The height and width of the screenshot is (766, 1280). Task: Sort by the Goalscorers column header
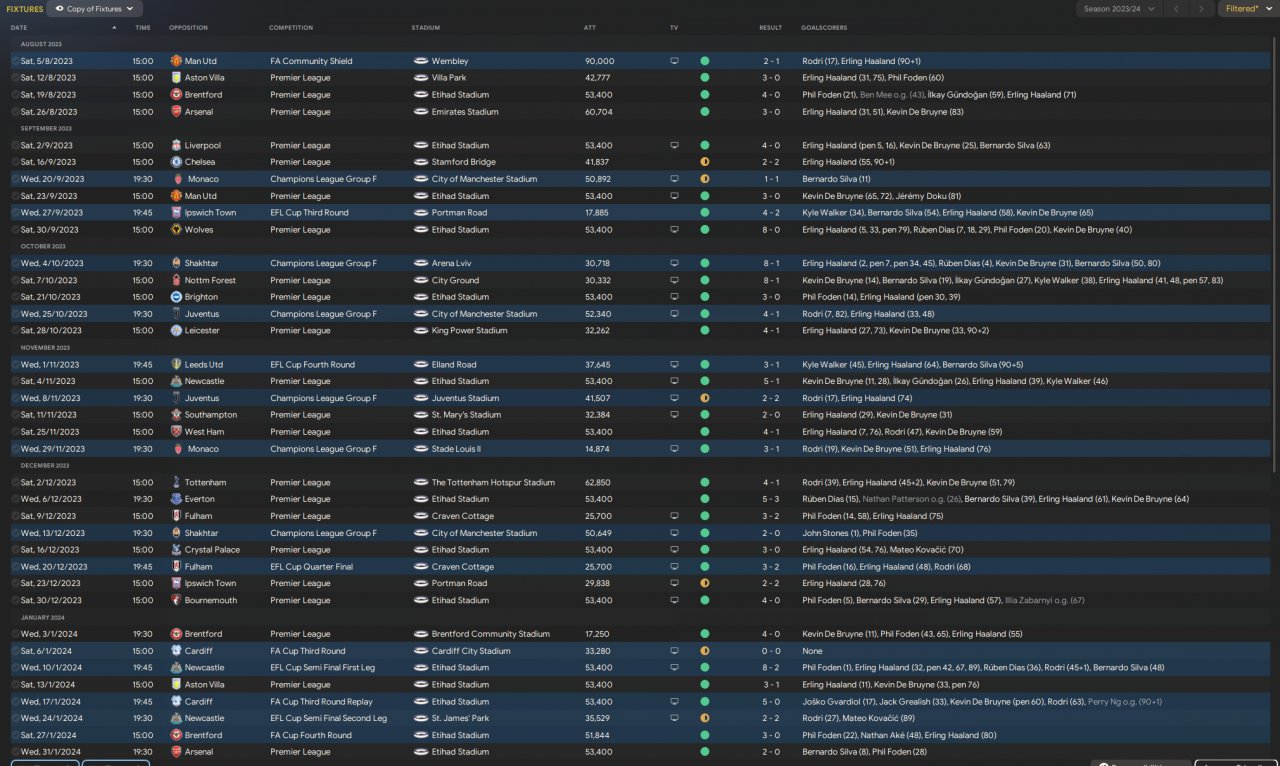[823, 27]
